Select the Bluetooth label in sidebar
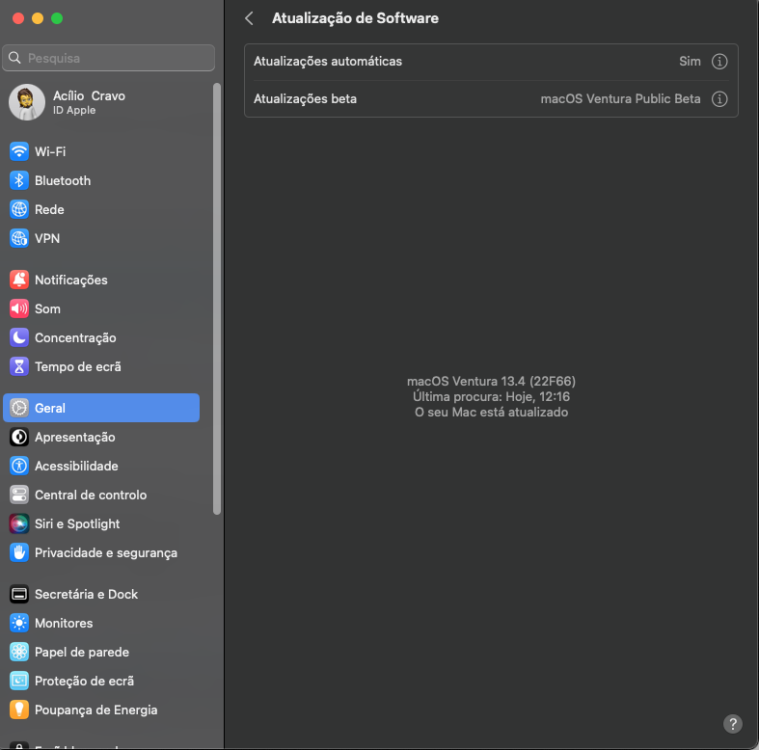759x750 pixels. 63,181
